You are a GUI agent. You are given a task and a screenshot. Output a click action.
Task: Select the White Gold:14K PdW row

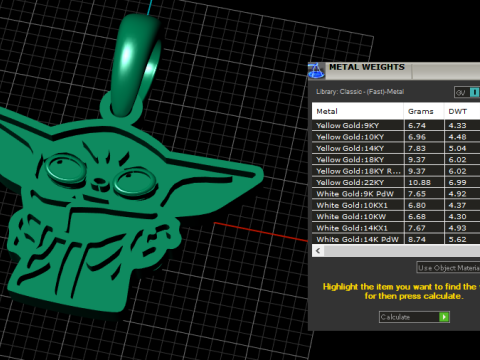(x=396, y=239)
